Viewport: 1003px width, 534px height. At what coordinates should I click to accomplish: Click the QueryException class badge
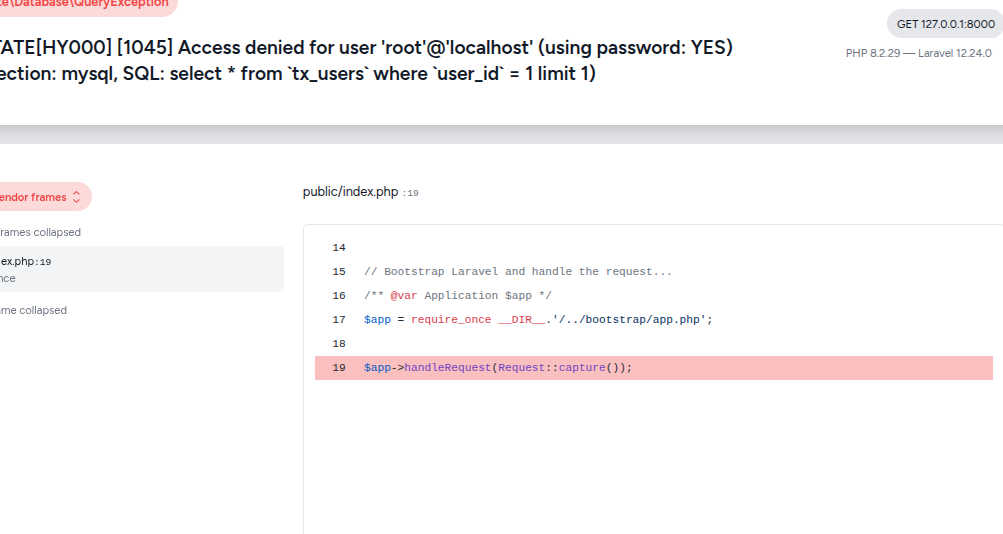coord(85,4)
